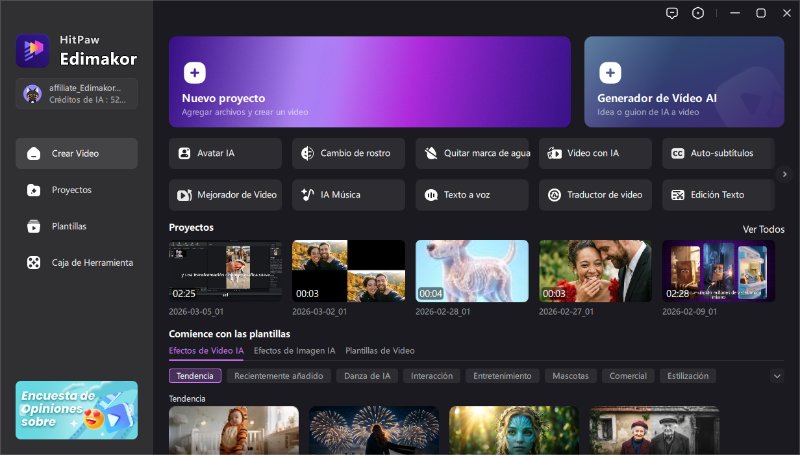
Task: Open the 2026-02-28_01 dog skeleton project
Action: point(472,271)
